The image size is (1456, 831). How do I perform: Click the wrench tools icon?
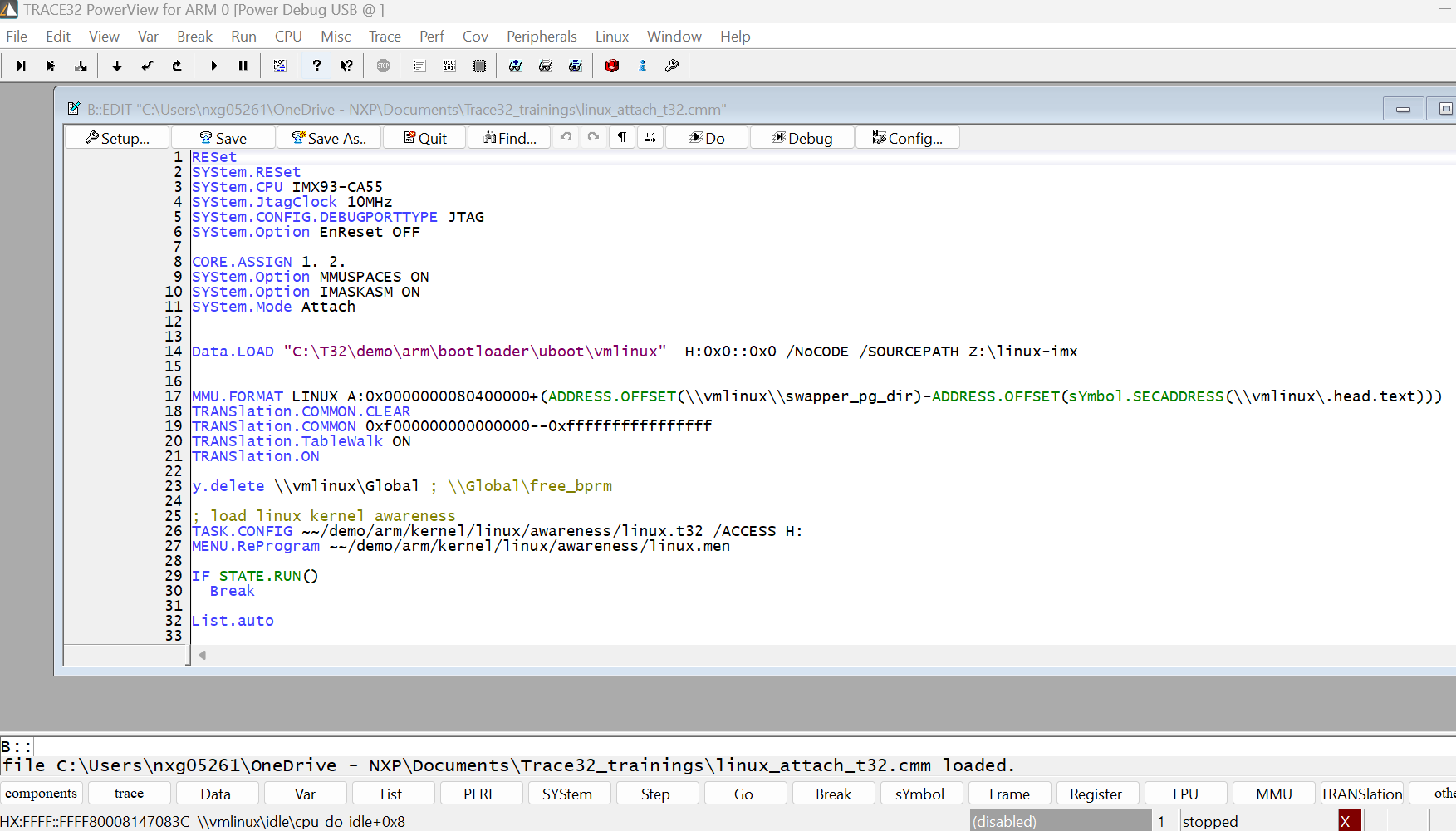point(672,66)
